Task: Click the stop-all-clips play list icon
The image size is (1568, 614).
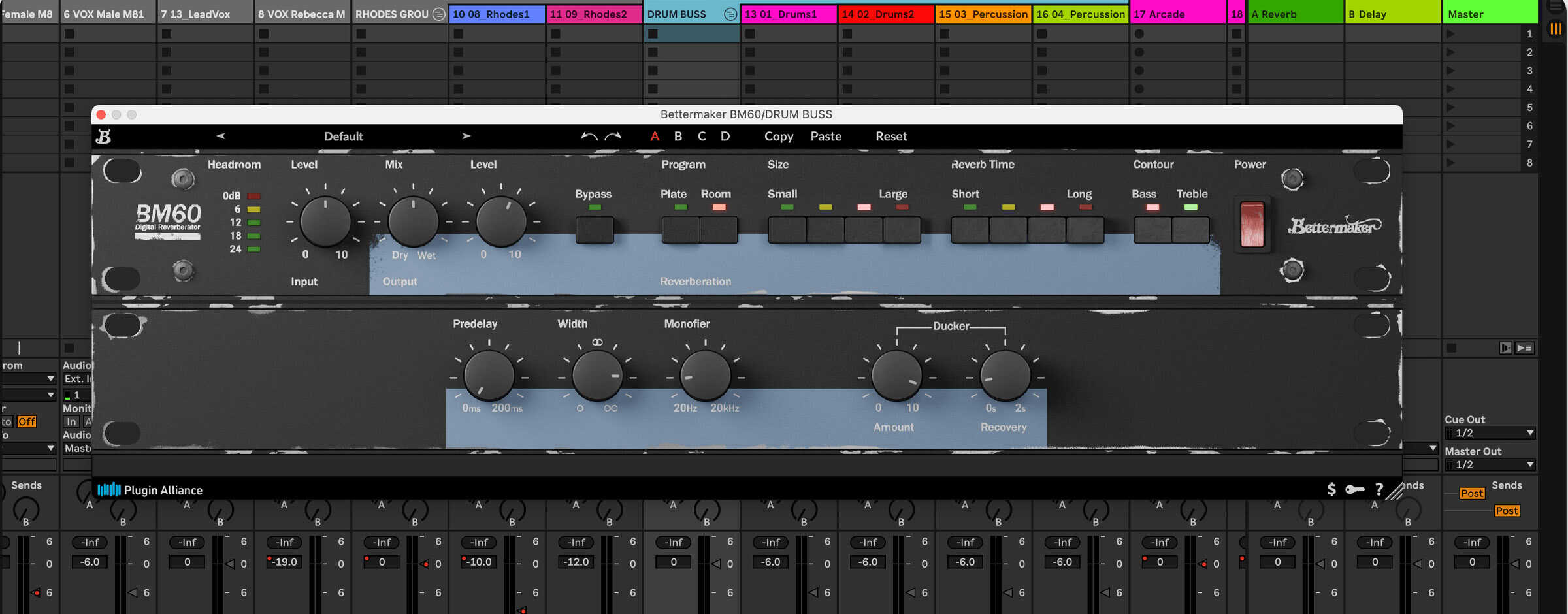Action: (x=1524, y=348)
